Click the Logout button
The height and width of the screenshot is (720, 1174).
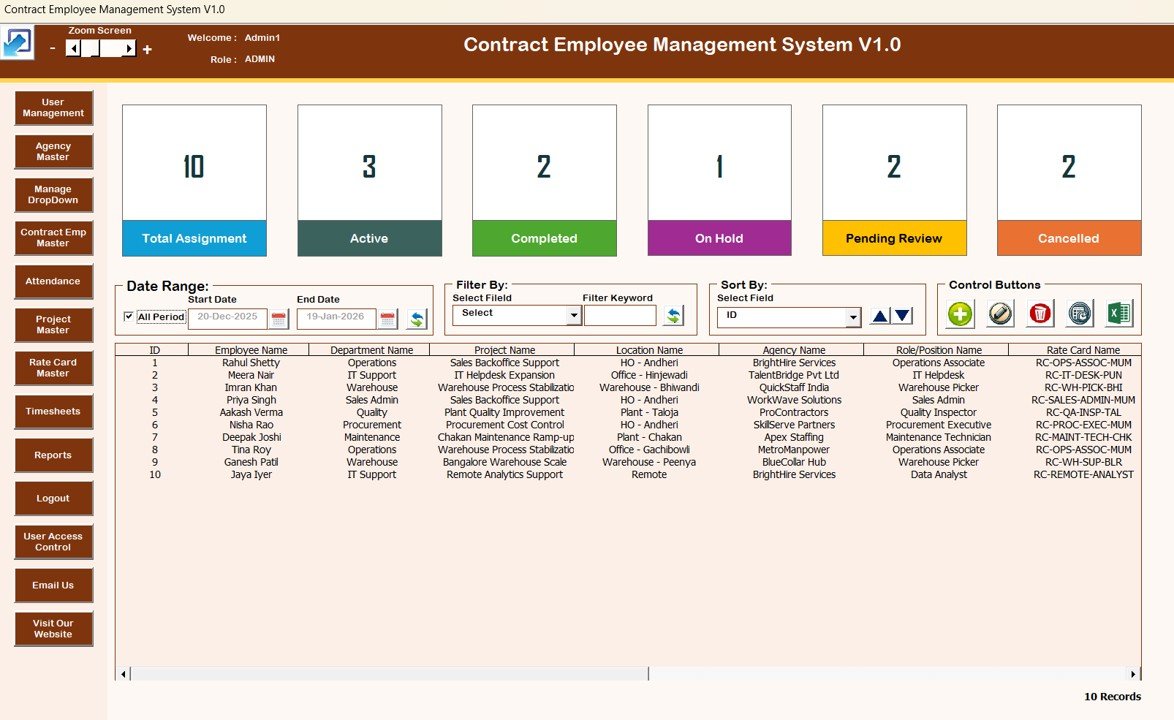[53, 498]
